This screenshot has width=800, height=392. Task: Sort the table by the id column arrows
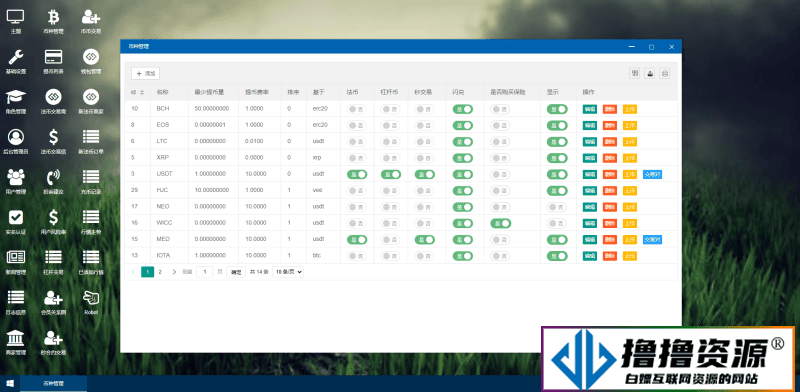point(142,92)
